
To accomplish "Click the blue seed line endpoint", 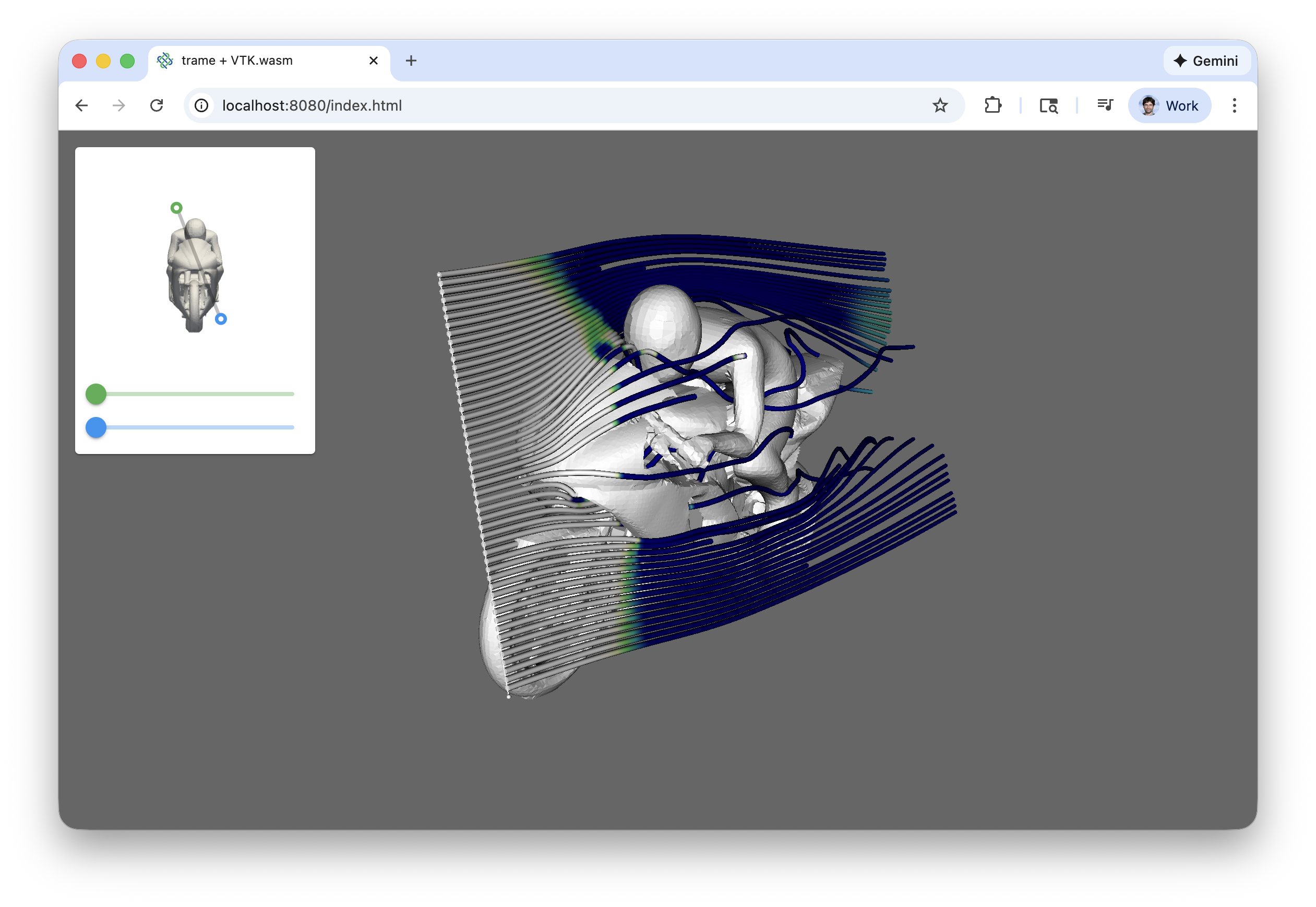I will point(221,319).
